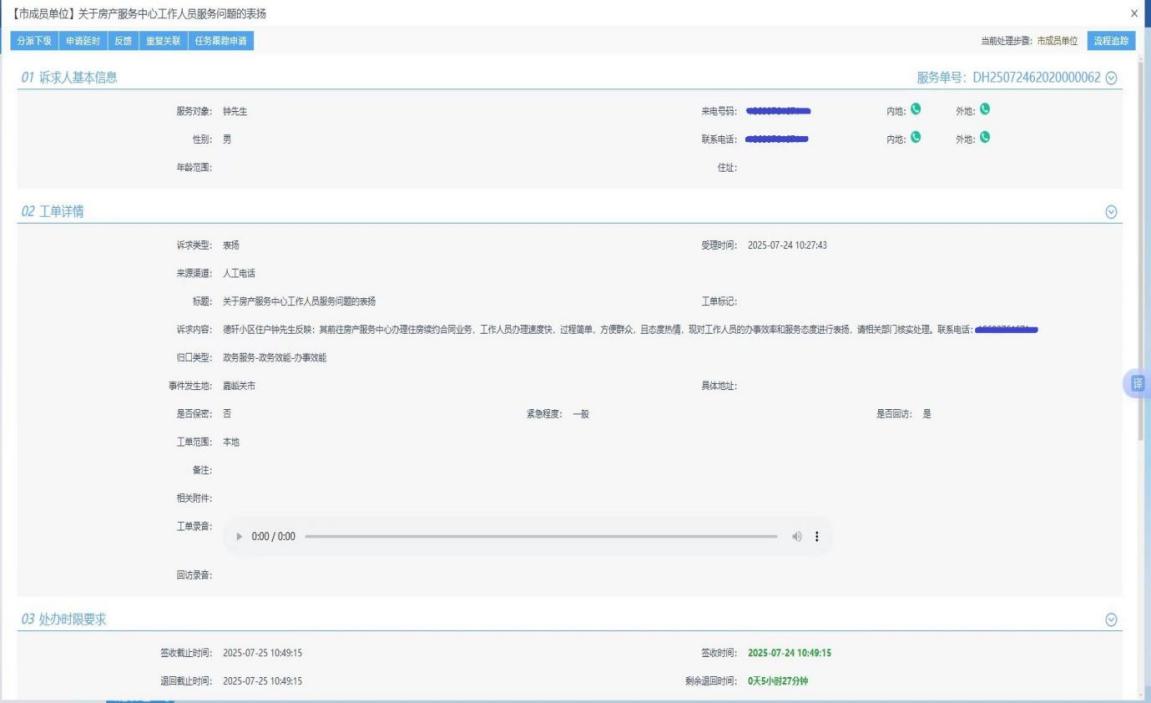This screenshot has width=1151, height=703.
Task: Collapse the 02 工单详情 section
Action: [1110, 212]
